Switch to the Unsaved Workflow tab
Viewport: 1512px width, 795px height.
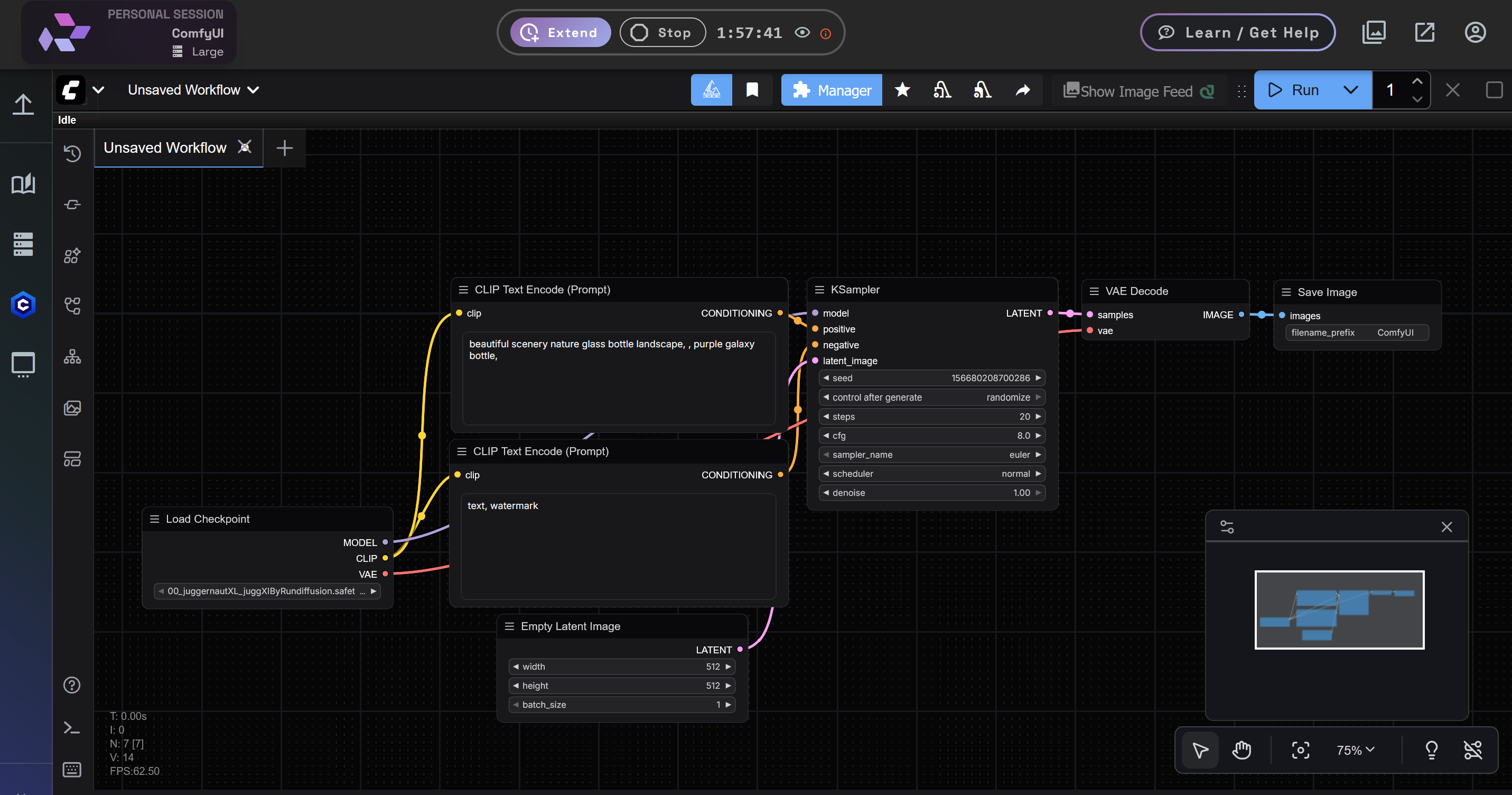coord(164,147)
